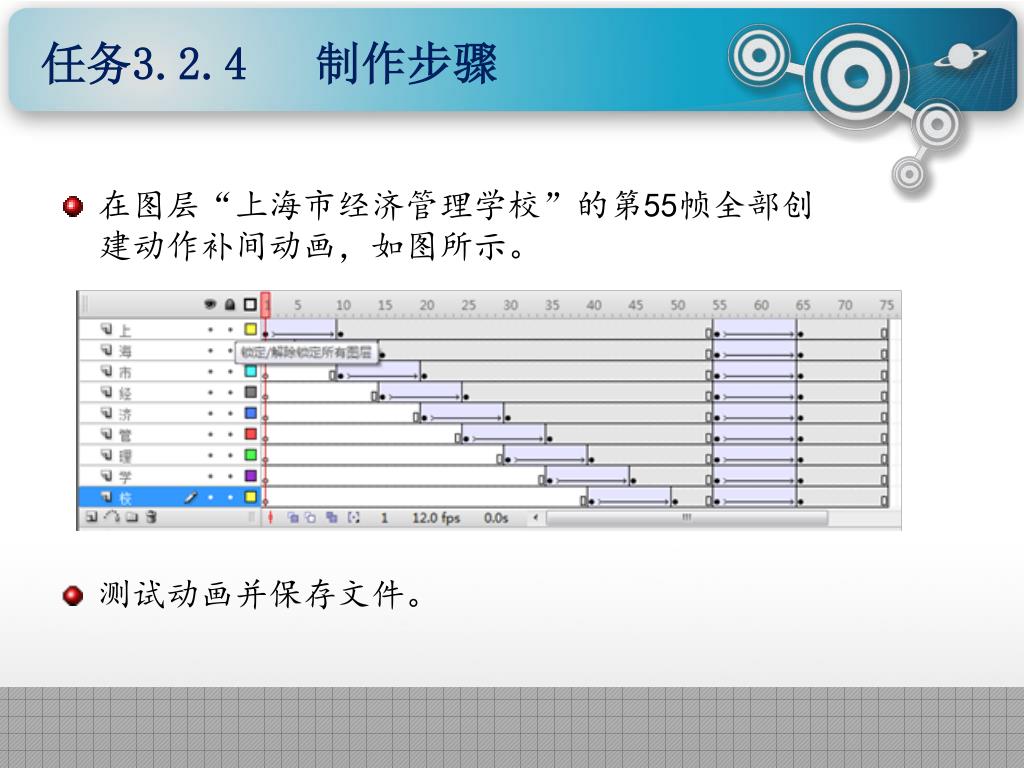Toggle the lock dot of layer 学
This screenshot has height=768, width=1024.
pos(230,476)
